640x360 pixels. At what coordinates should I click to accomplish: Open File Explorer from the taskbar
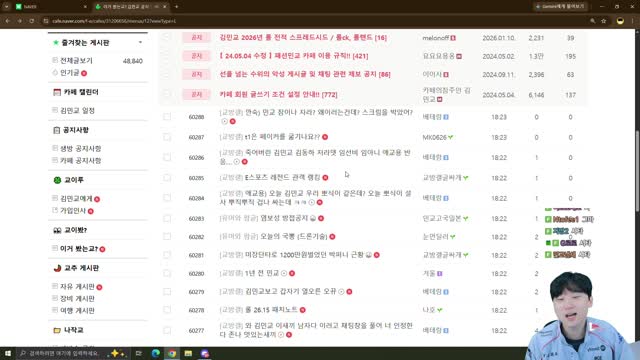coord(188,353)
